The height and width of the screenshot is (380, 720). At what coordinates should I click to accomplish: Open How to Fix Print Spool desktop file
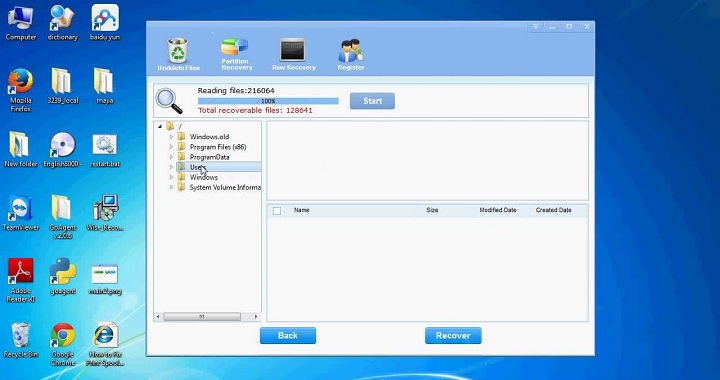coord(105,345)
